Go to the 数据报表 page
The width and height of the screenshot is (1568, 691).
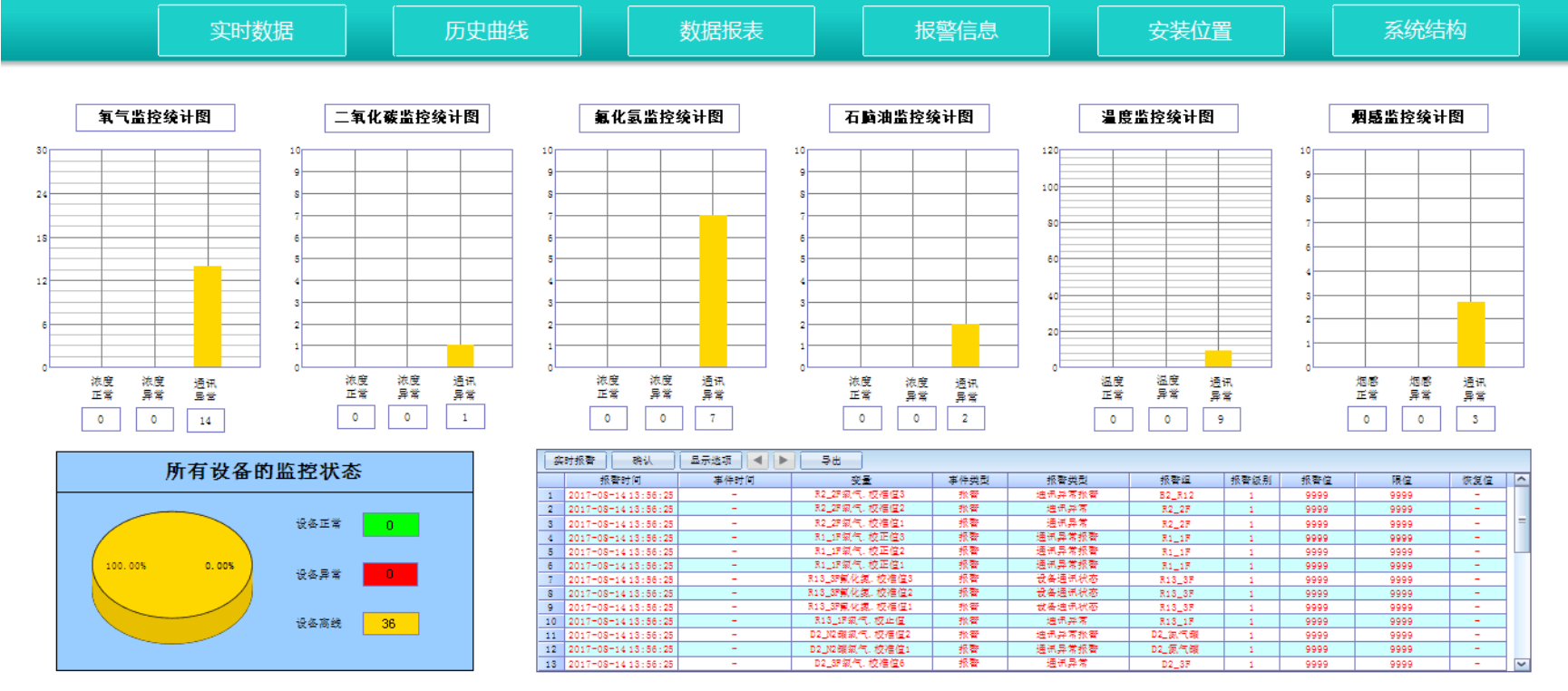point(721,31)
